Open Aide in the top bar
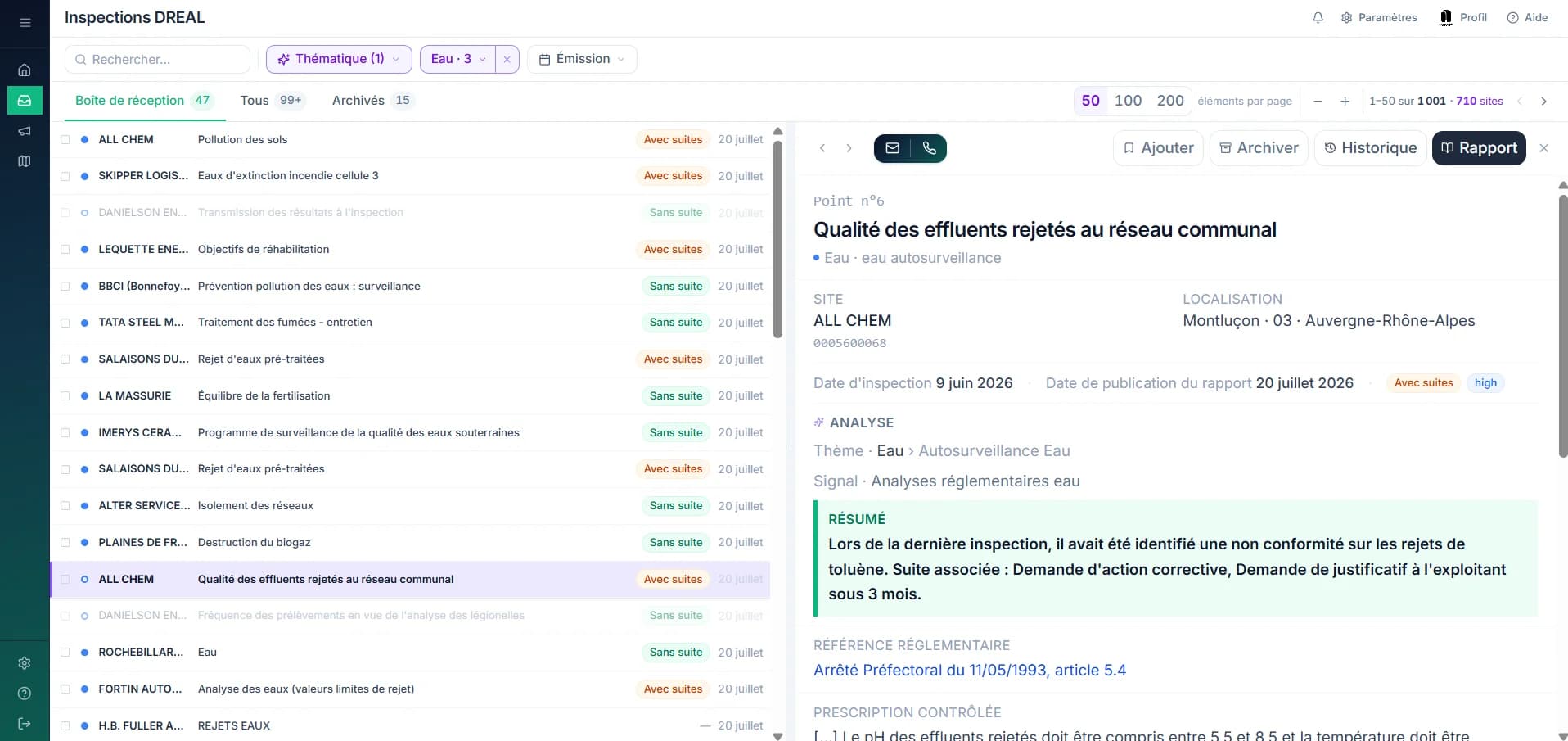Viewport: 1568px width, 741px height. click(x=1527, y=17)
